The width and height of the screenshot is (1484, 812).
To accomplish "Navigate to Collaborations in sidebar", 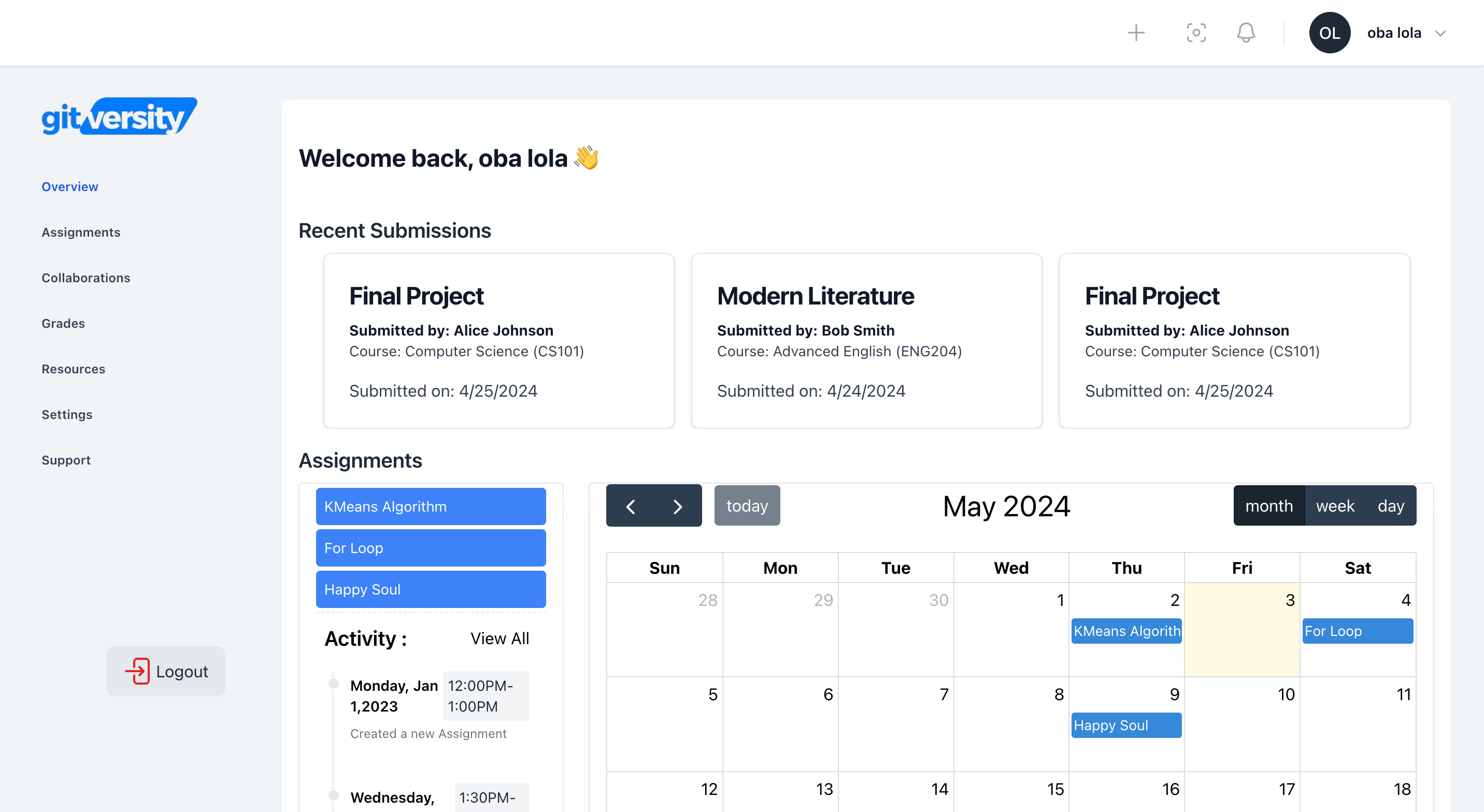I will (x=86, y=278).
